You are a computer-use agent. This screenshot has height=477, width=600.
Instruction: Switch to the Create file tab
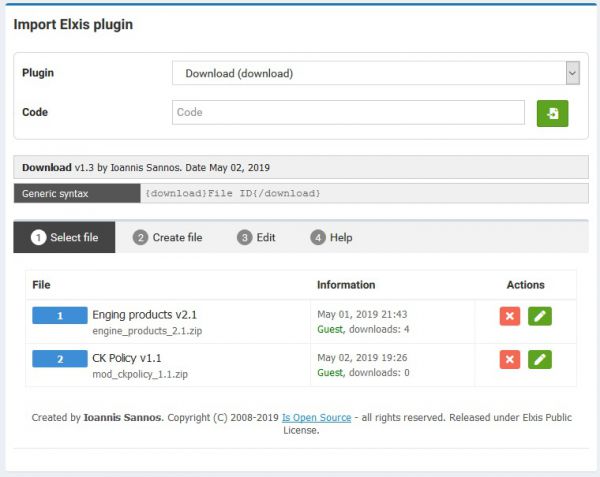pyautogui.click(x=168, y=238)
